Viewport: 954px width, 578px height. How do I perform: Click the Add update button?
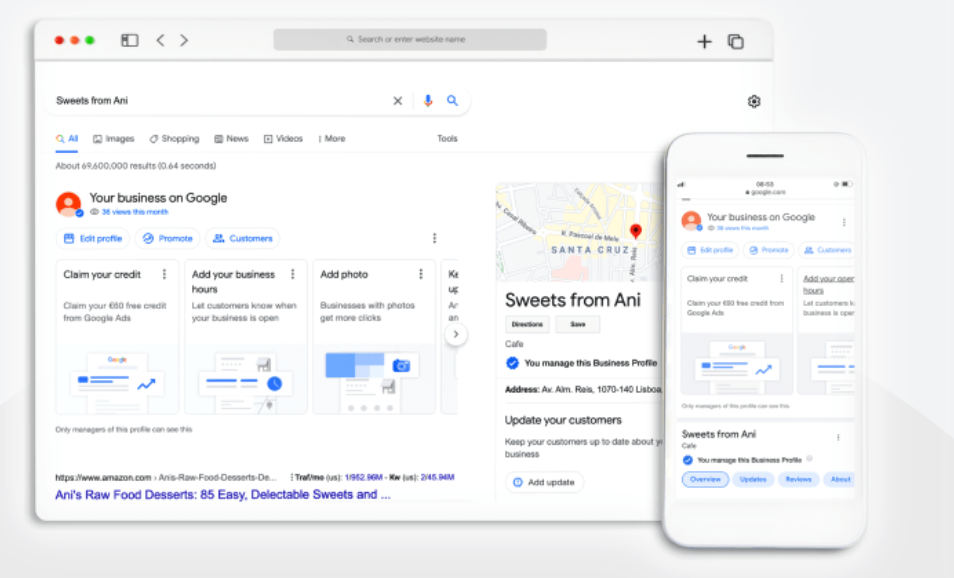pos(544,482)
